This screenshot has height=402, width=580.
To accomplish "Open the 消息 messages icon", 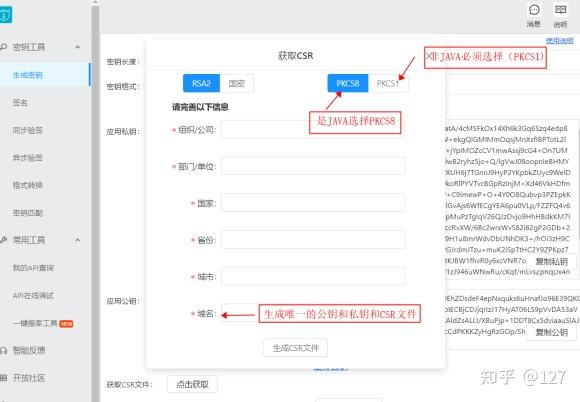I will (534, 10).
